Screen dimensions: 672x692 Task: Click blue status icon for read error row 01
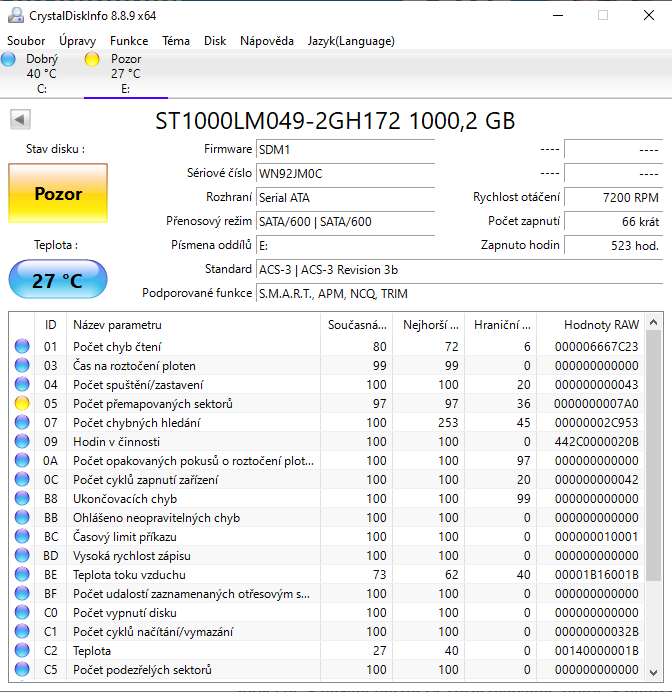tap(22, 347)
